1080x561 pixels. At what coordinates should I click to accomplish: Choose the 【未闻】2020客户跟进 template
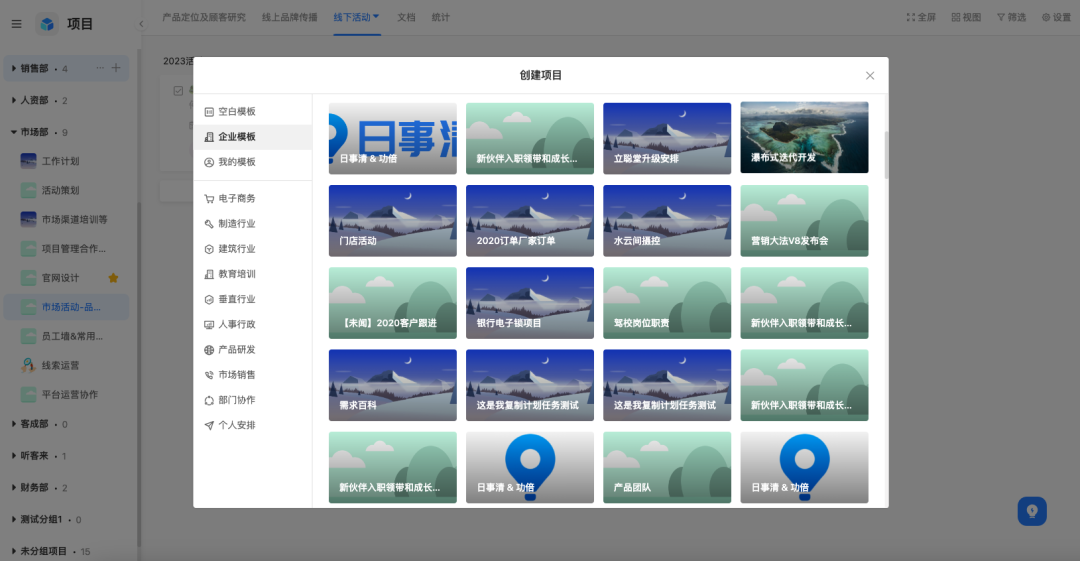393,303
